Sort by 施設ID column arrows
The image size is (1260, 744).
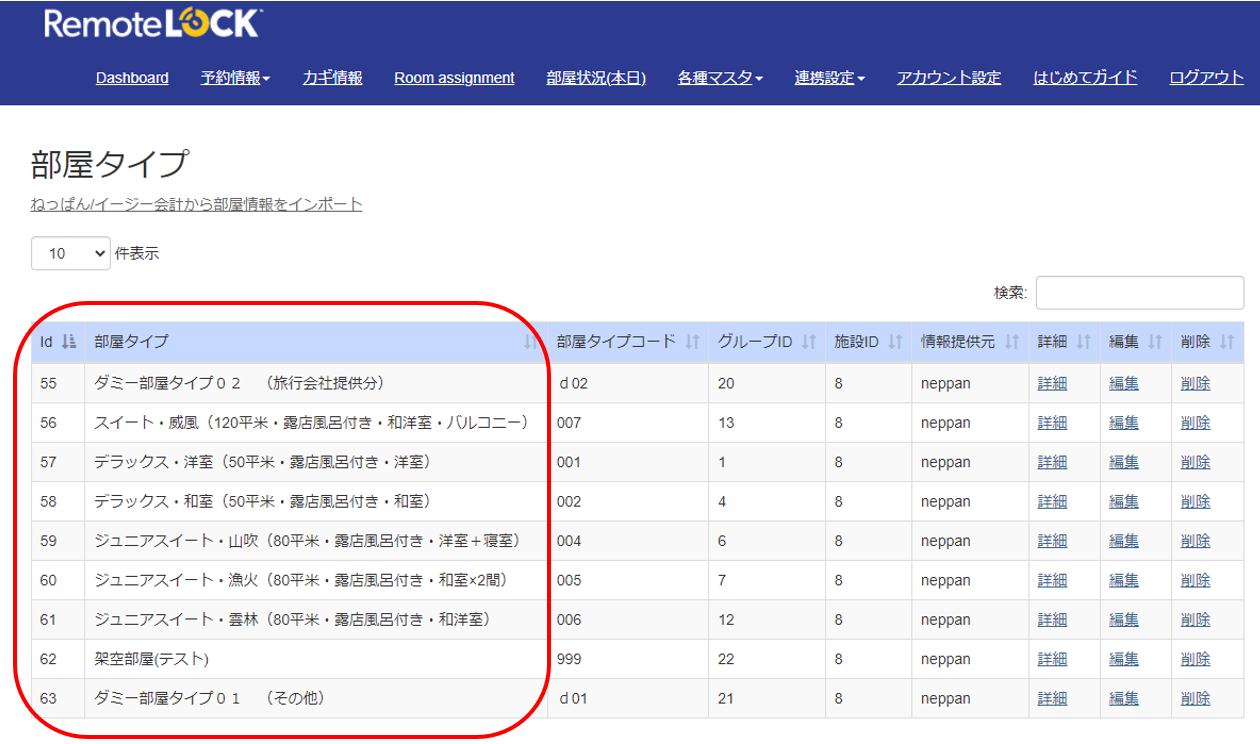895,342
